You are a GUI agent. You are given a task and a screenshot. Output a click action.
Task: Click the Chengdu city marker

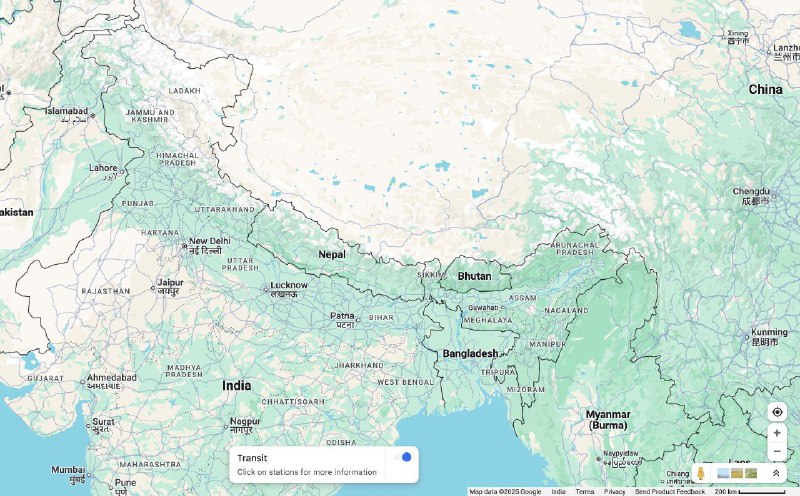tap(773, 196)
